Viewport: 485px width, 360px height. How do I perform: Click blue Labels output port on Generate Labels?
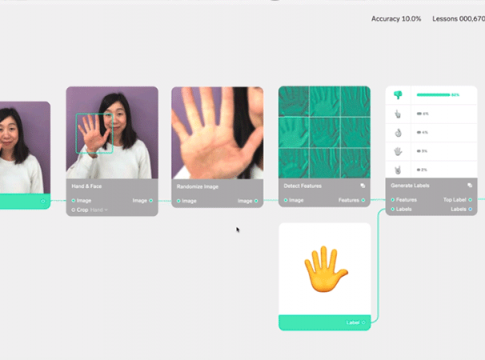pyautogui.click(x=470, y=209)
